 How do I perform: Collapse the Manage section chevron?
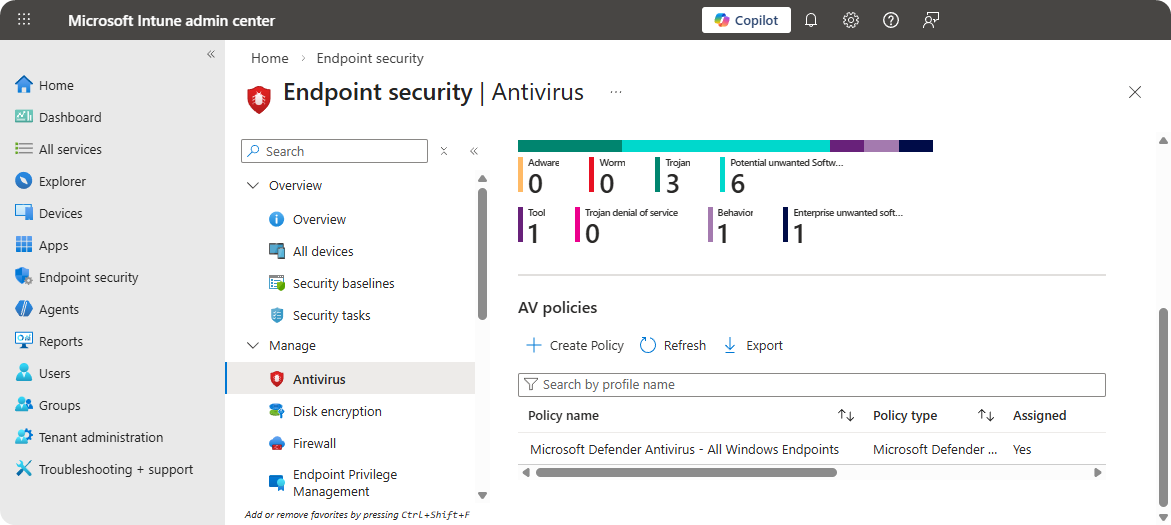pyautogui.click(x=251, y=346)
